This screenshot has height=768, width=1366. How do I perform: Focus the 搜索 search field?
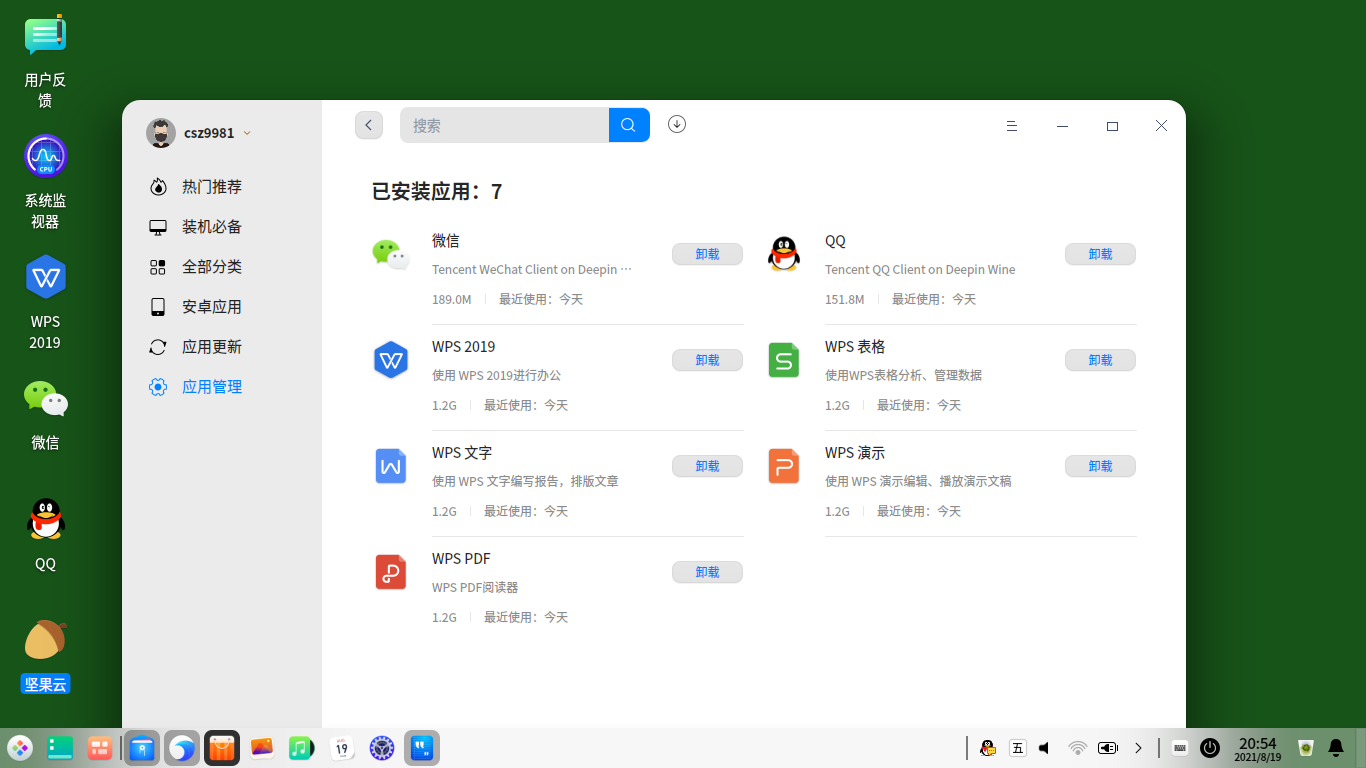pos(504,125)
